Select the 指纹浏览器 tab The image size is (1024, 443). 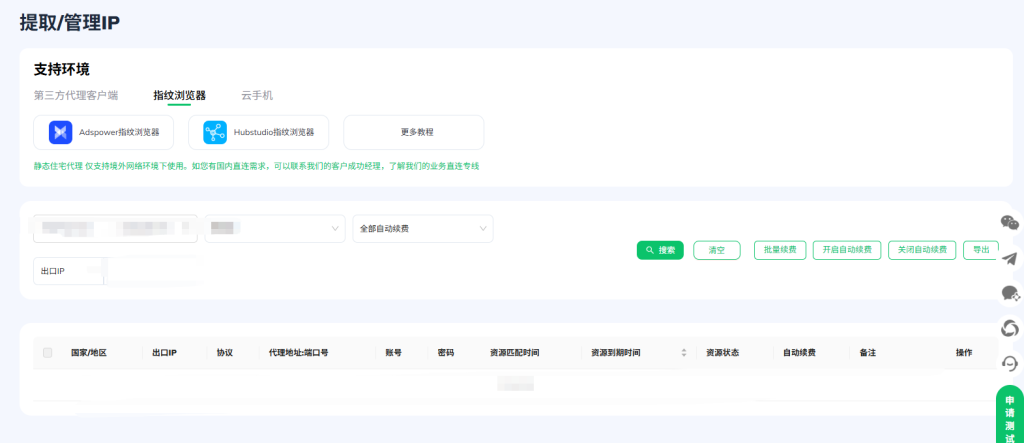(x=179, y=95)
